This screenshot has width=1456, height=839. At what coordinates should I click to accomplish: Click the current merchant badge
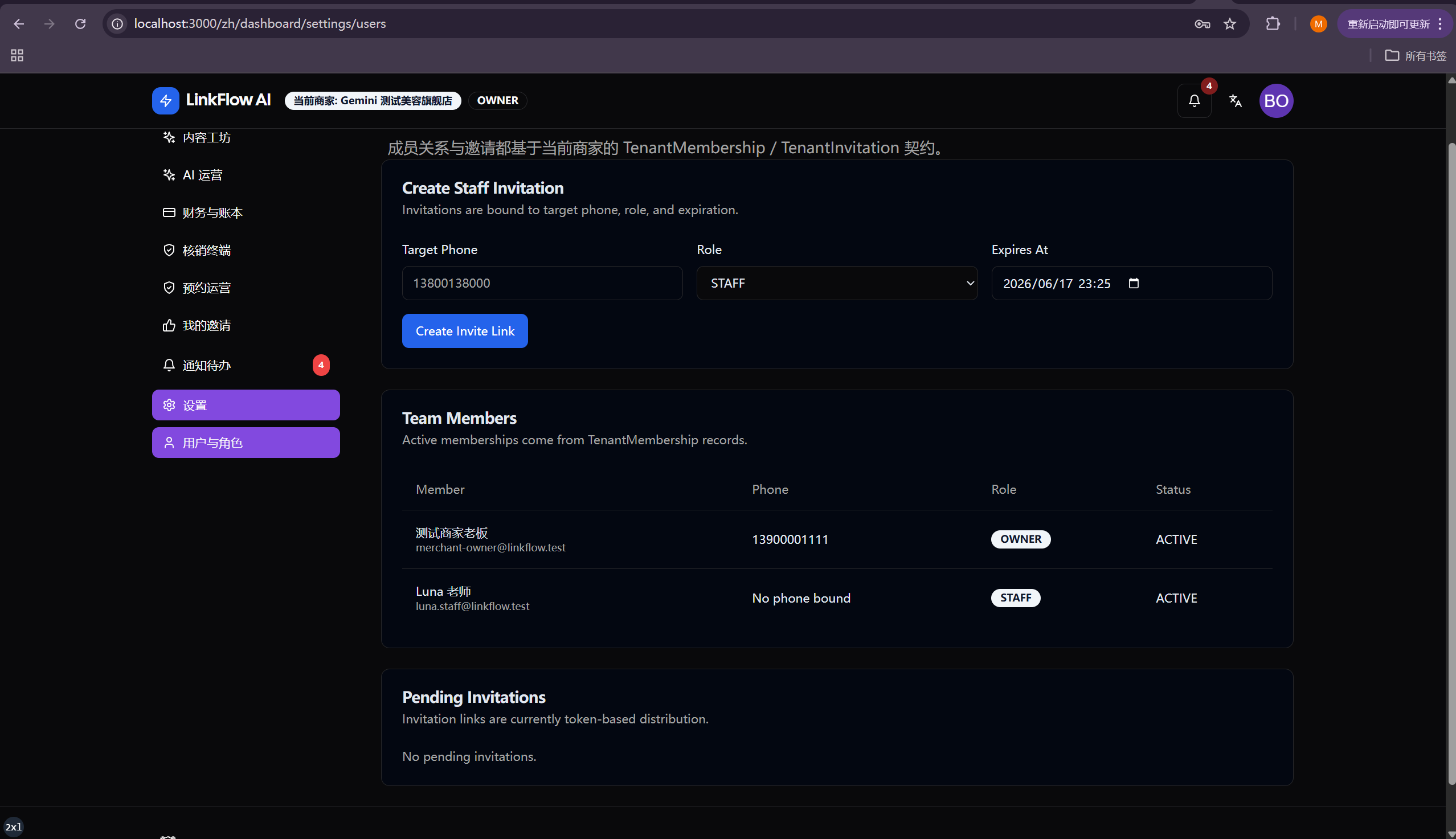[372, 101]
